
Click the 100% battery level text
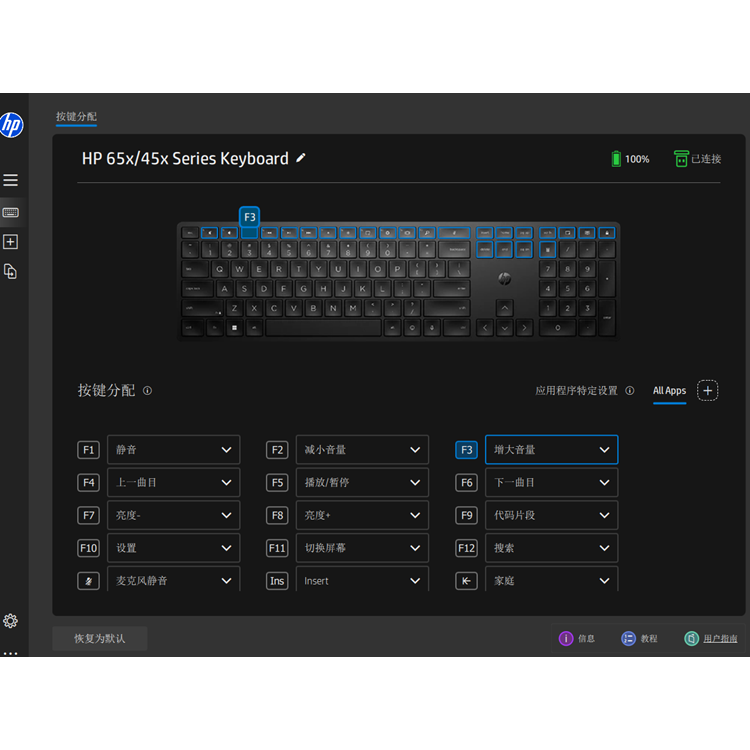tap(637, 159)
